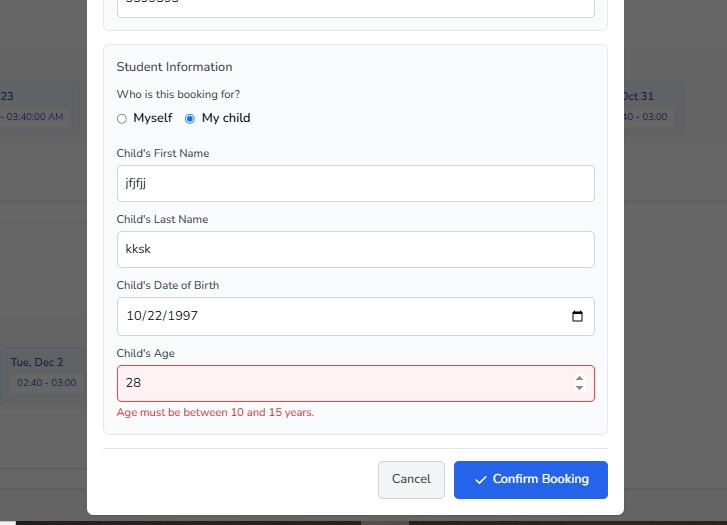Viewport: 727px width, 525px height.
Task: Click the Child's Age number field
Action: click(x=340, y=384)
